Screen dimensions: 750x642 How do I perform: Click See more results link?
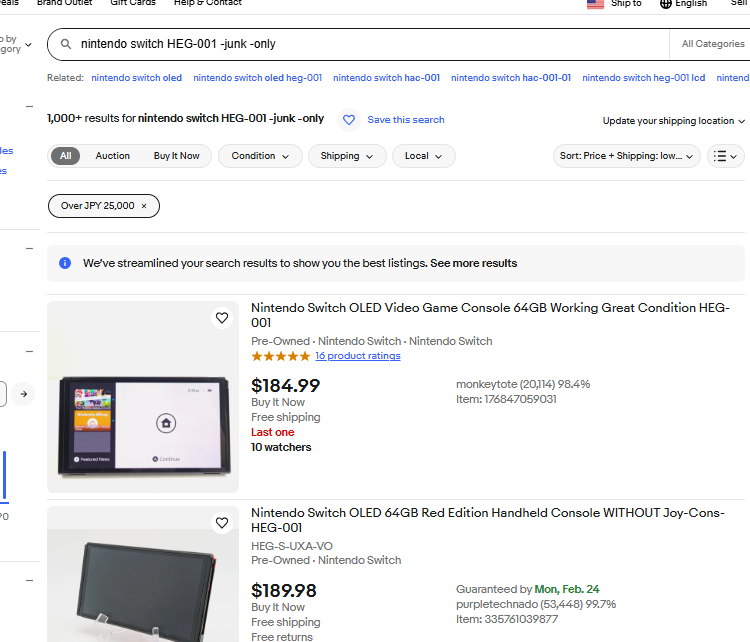473,263
